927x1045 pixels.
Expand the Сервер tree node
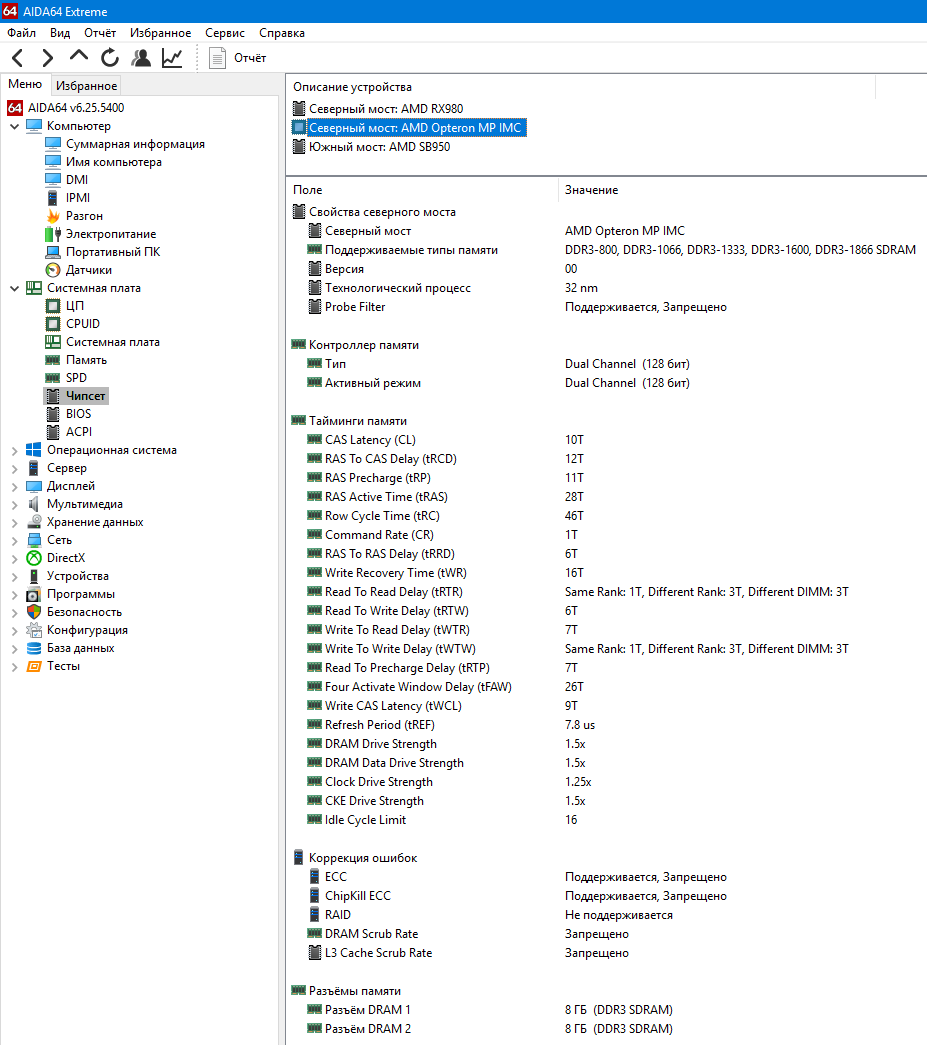pyautogui.click(x=15, y=469)
